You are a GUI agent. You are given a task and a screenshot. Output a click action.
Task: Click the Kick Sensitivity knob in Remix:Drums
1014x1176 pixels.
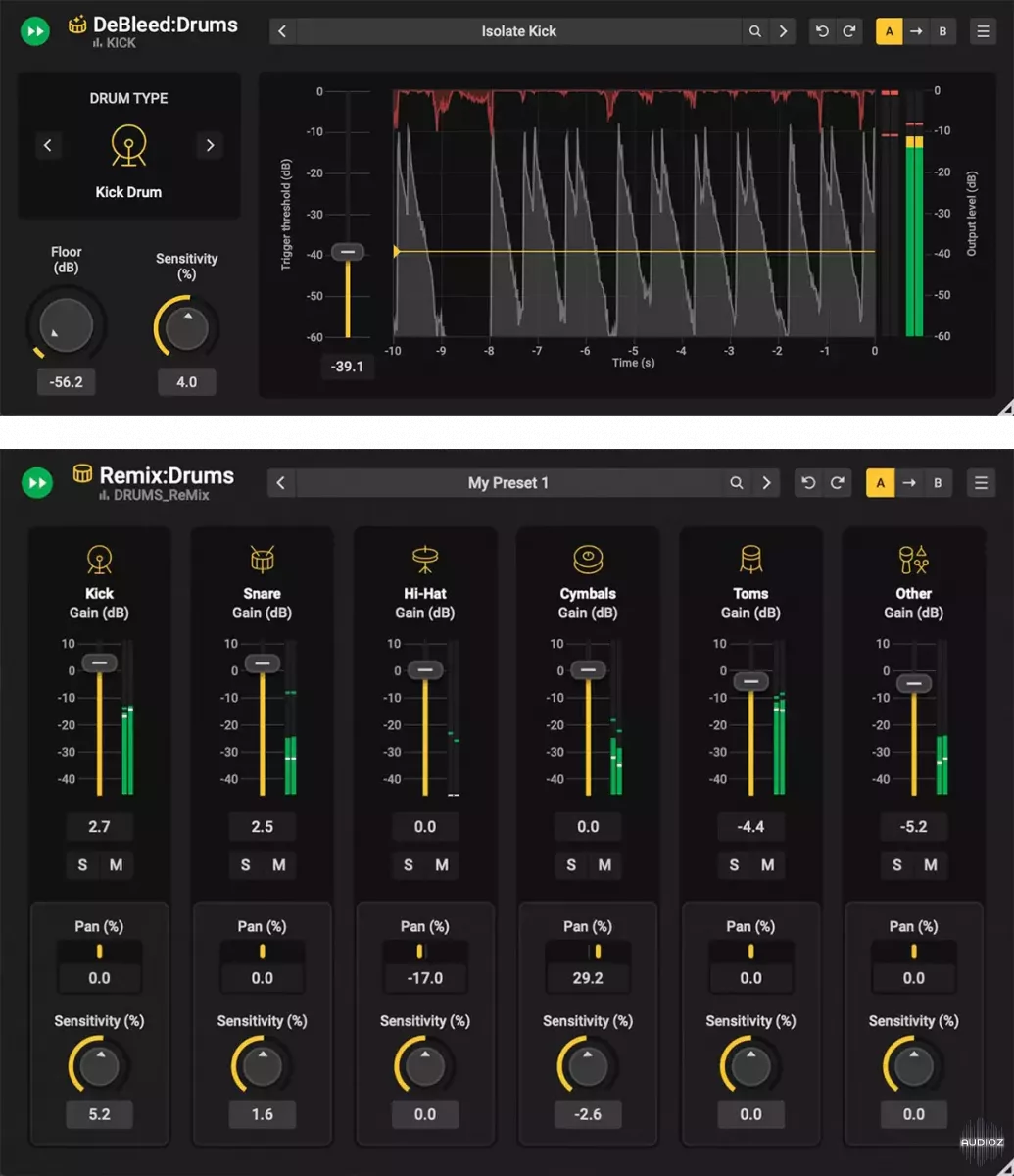tap(99, 1065)
